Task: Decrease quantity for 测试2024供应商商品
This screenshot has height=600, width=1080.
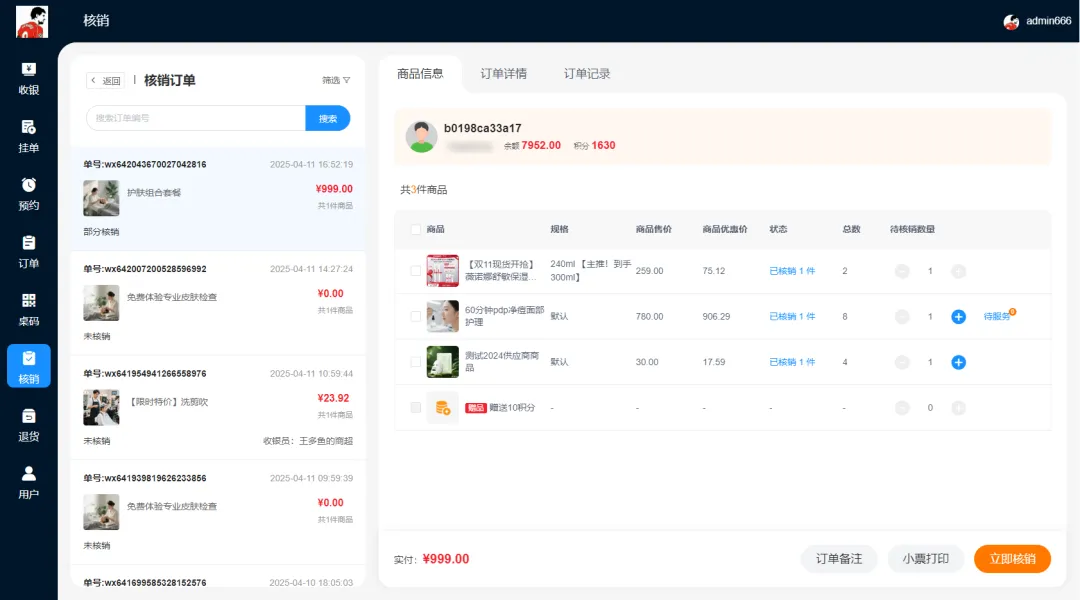Action: 902,362
